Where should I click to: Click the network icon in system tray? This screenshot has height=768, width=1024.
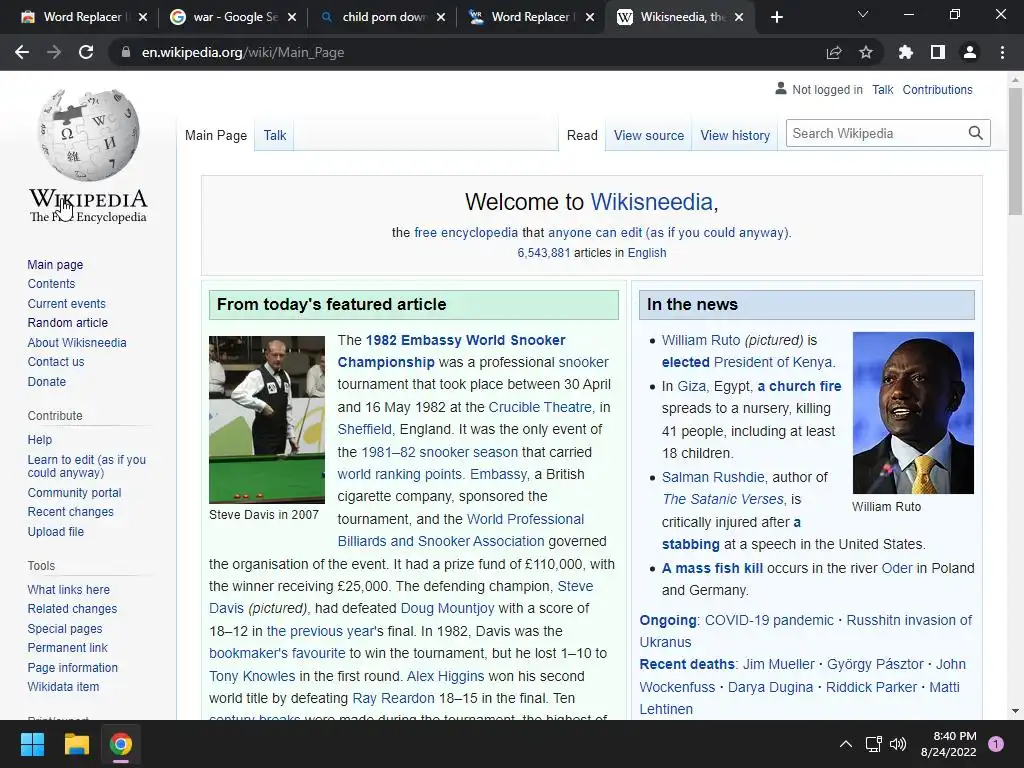click(873, 744)
